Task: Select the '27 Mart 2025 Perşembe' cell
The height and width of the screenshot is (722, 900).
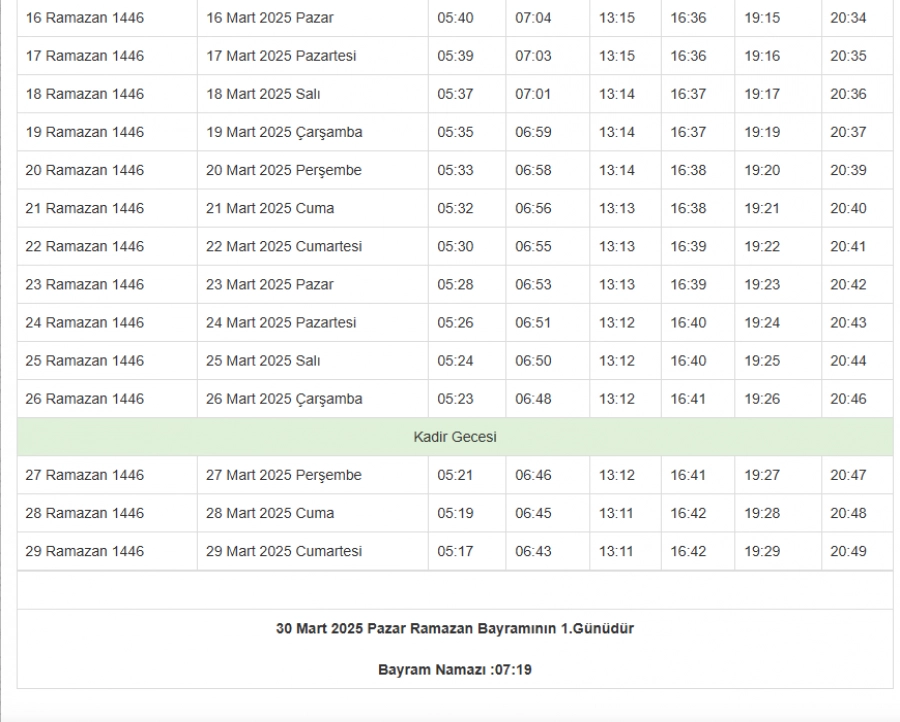Action: (283, 475)
